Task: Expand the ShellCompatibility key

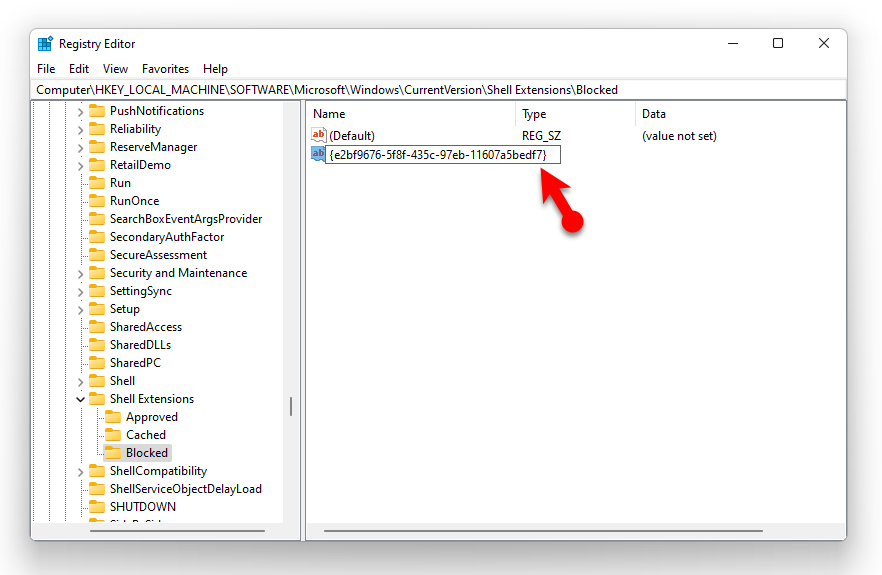Action: (81, 471)
